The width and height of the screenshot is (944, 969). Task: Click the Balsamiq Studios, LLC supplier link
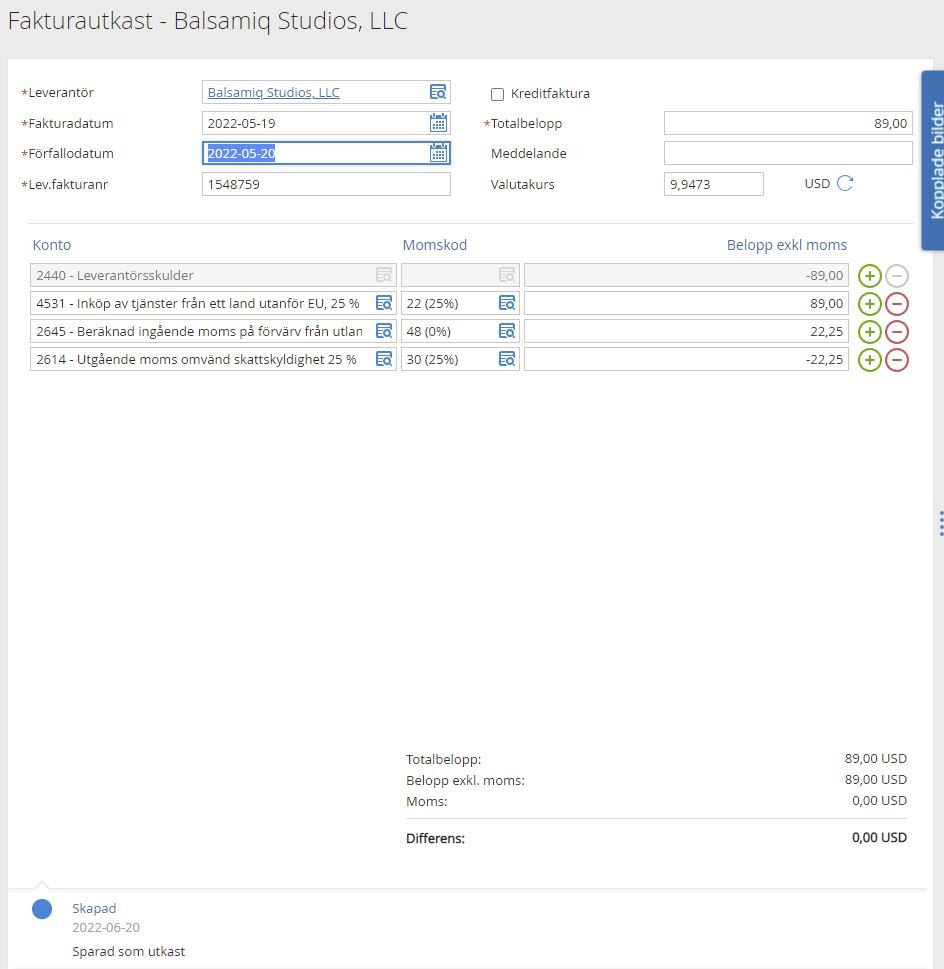coord(273,92)
